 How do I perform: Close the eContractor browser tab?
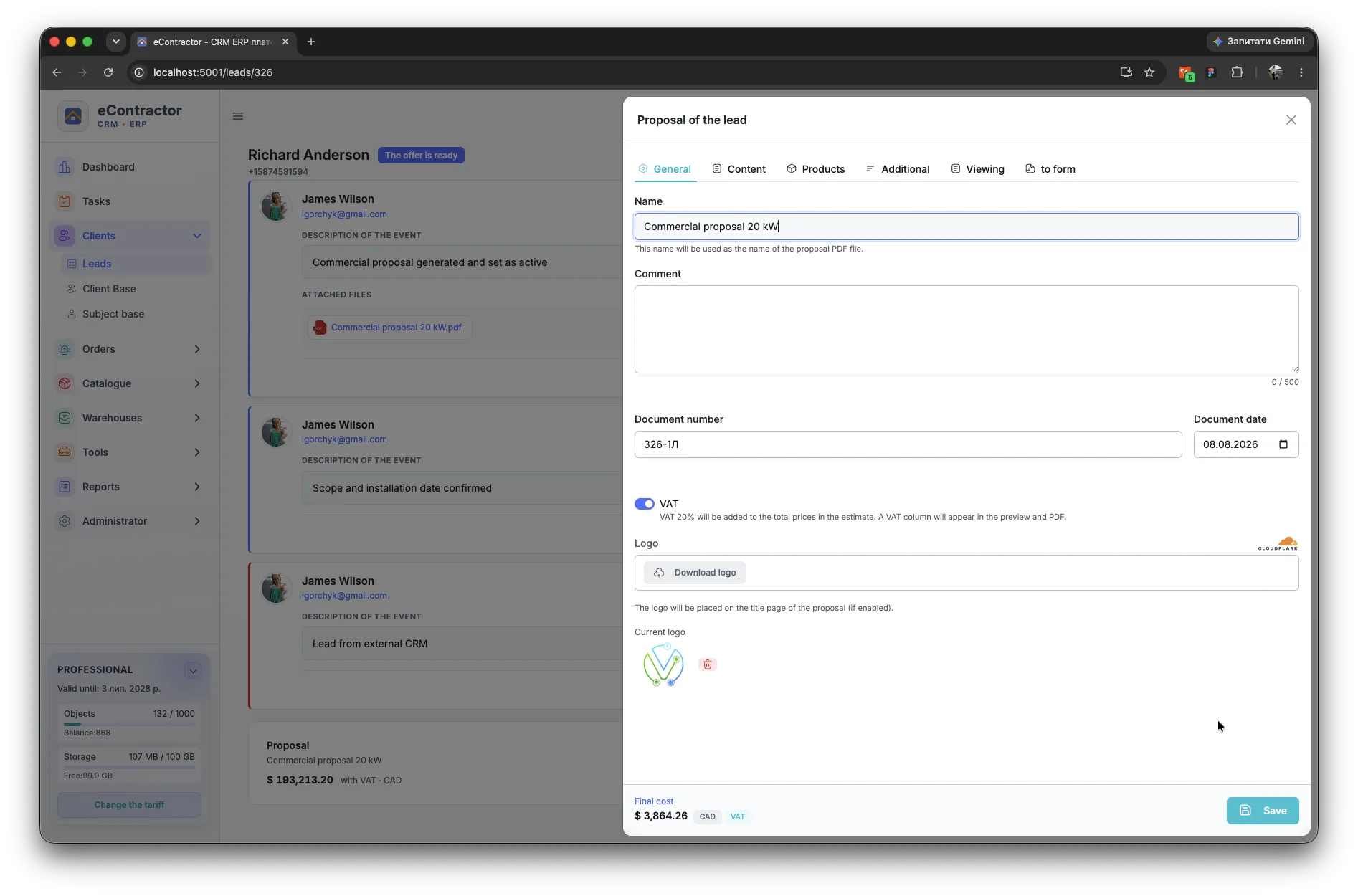[285, 42]
